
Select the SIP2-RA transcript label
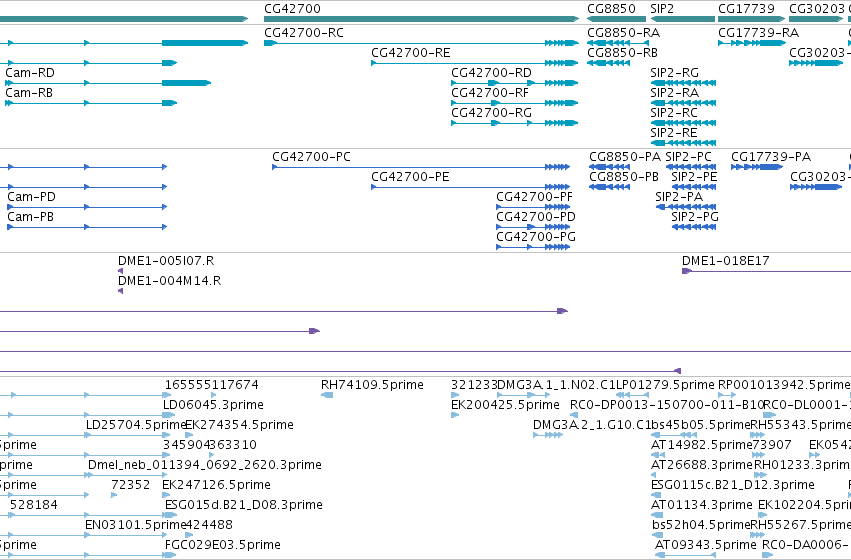point(675,93)
